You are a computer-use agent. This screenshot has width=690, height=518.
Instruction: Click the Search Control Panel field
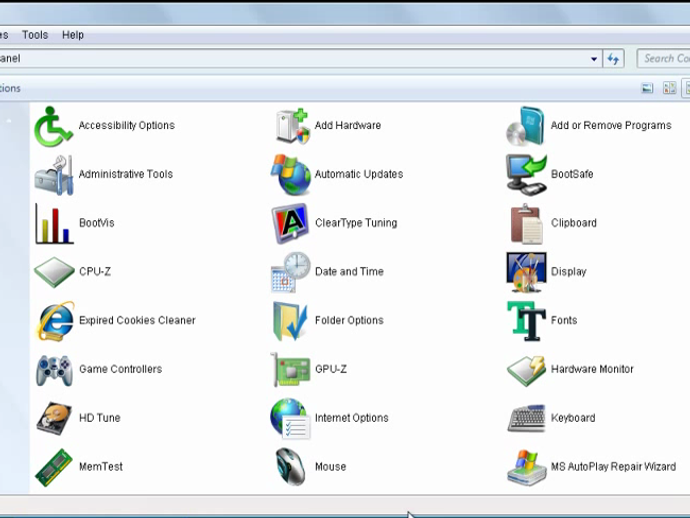663,59
